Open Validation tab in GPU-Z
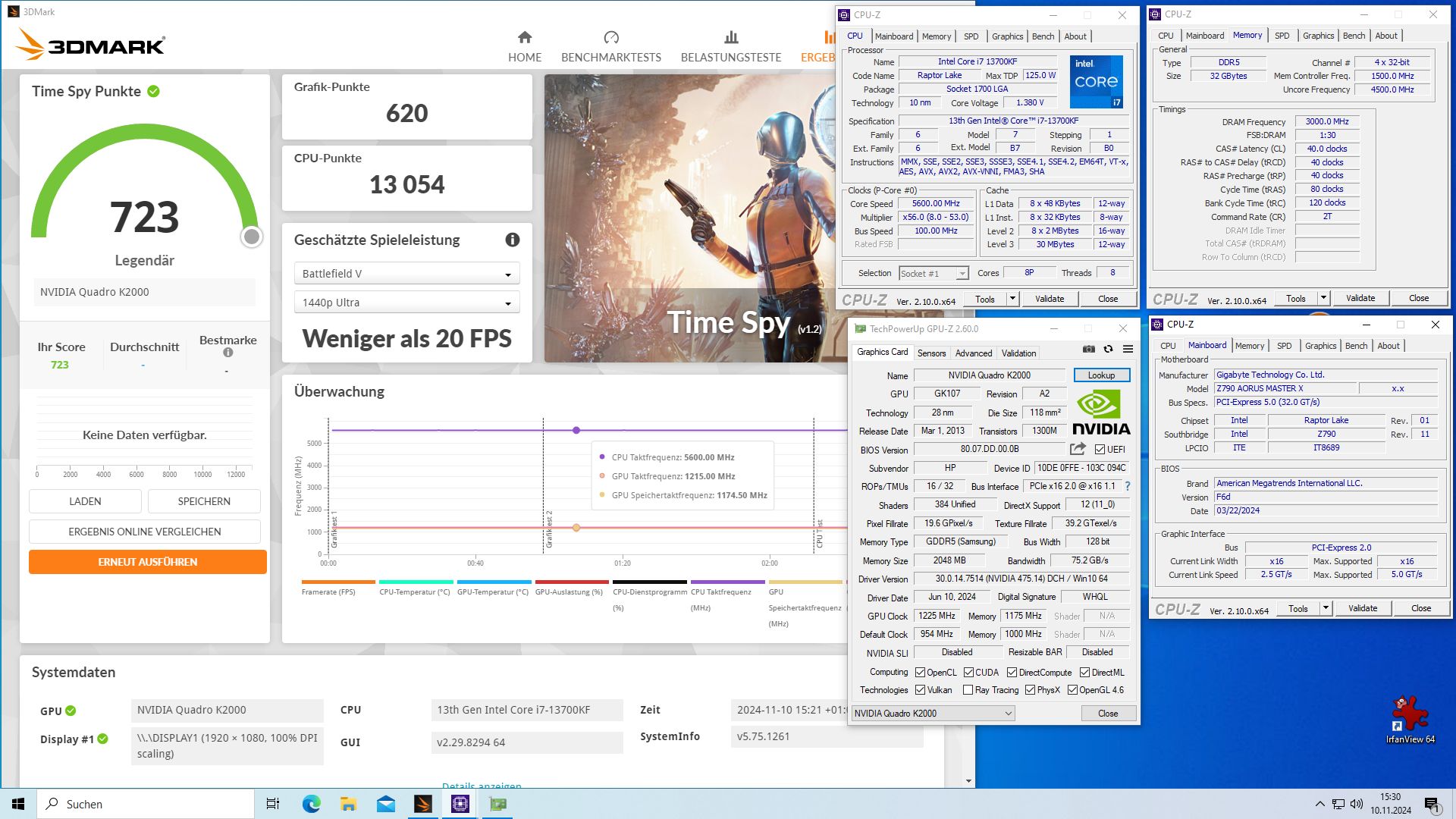This screenshot has height=819, width=1456. (1018, 353)
